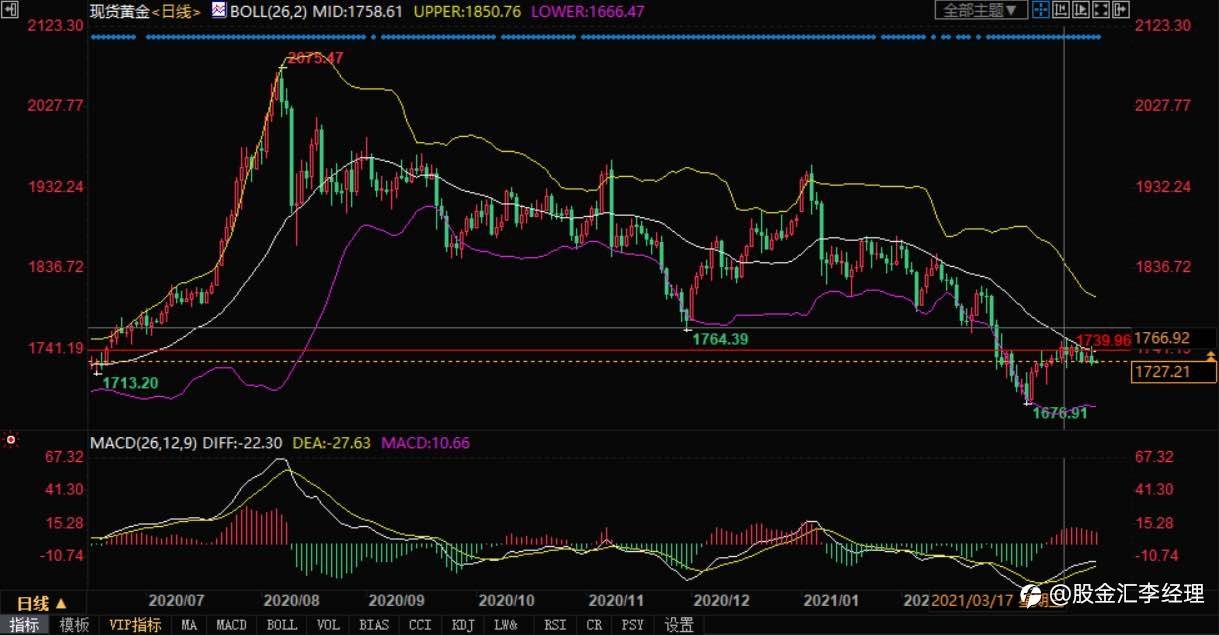
Task: Click the orange price alert arrow at 1727.21
Action: tap(1212, 356)
